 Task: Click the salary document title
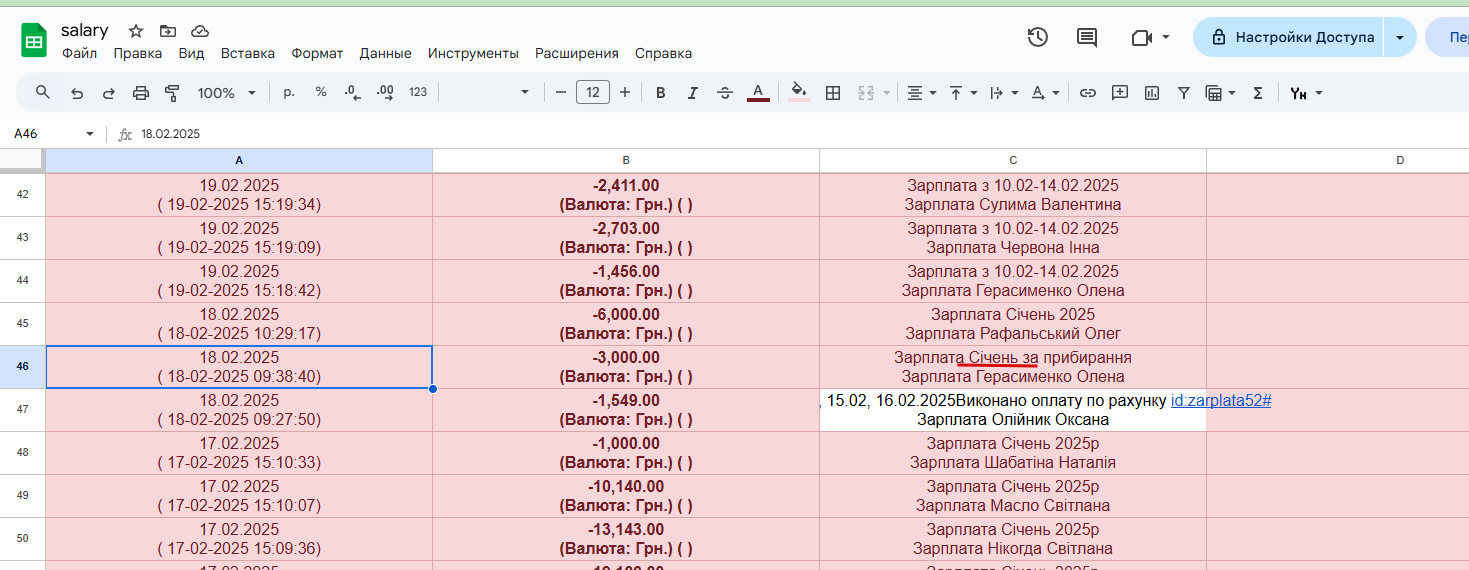coord(84,31)
